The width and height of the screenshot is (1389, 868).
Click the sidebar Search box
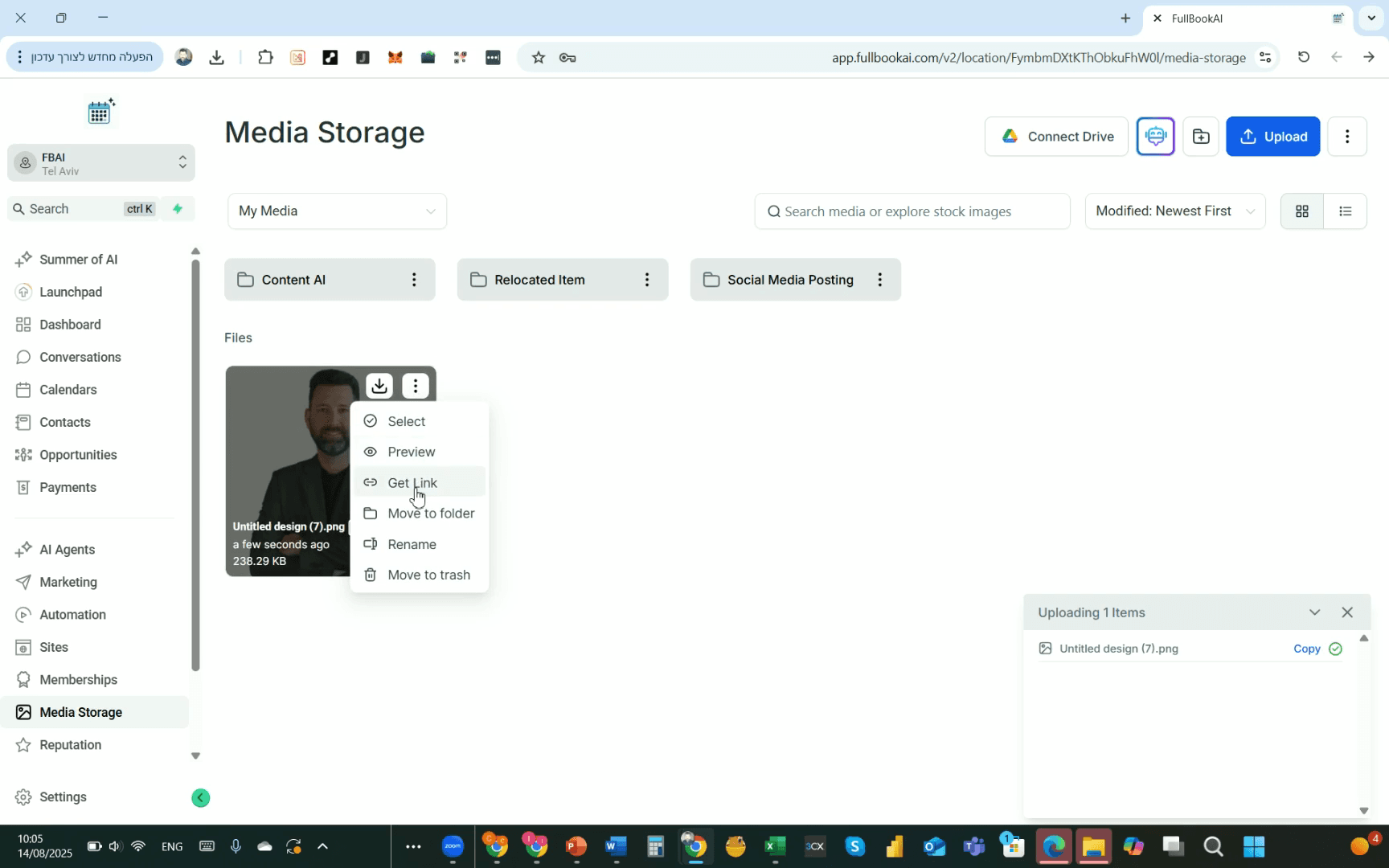click(83, 209)
